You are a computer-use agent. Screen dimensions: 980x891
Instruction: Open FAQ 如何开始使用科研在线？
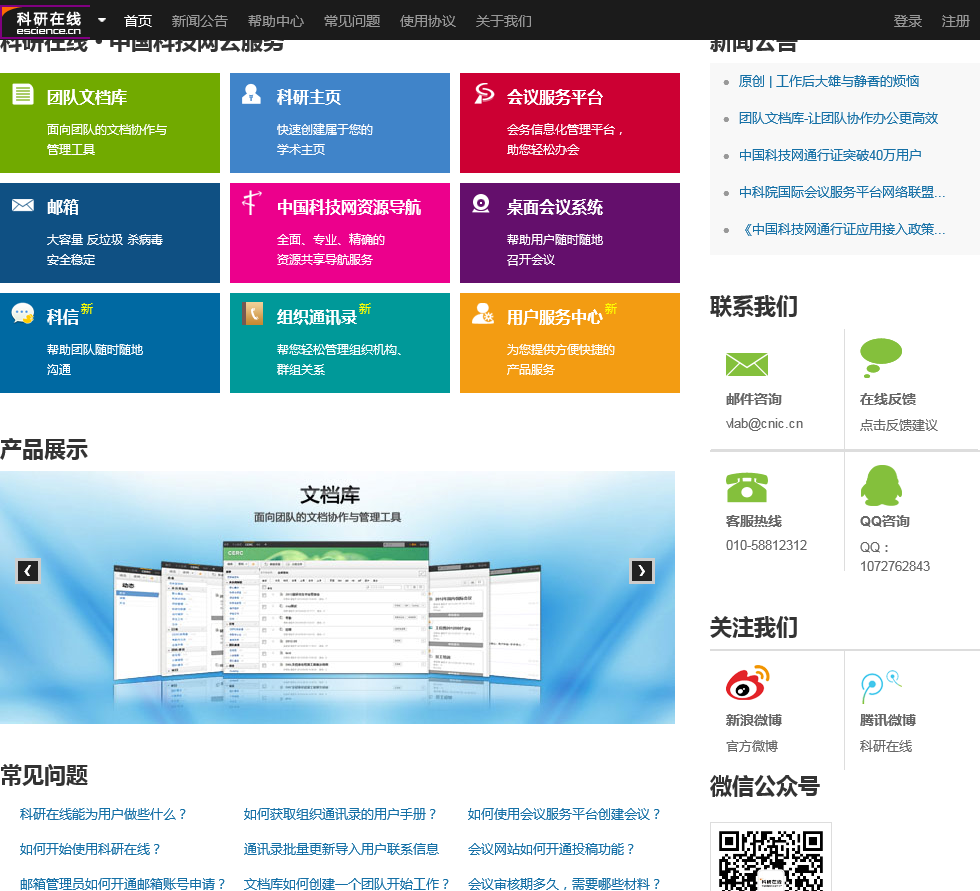tap(90, 849)
